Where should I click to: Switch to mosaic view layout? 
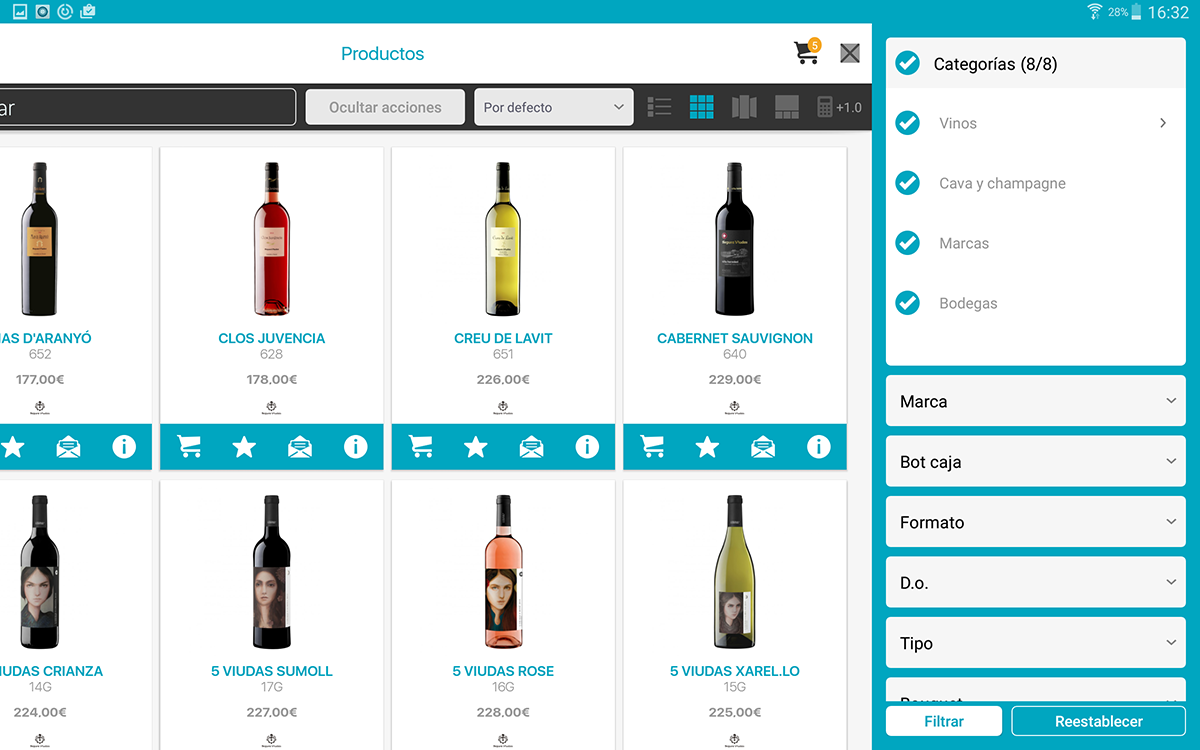tap(787, 107)
